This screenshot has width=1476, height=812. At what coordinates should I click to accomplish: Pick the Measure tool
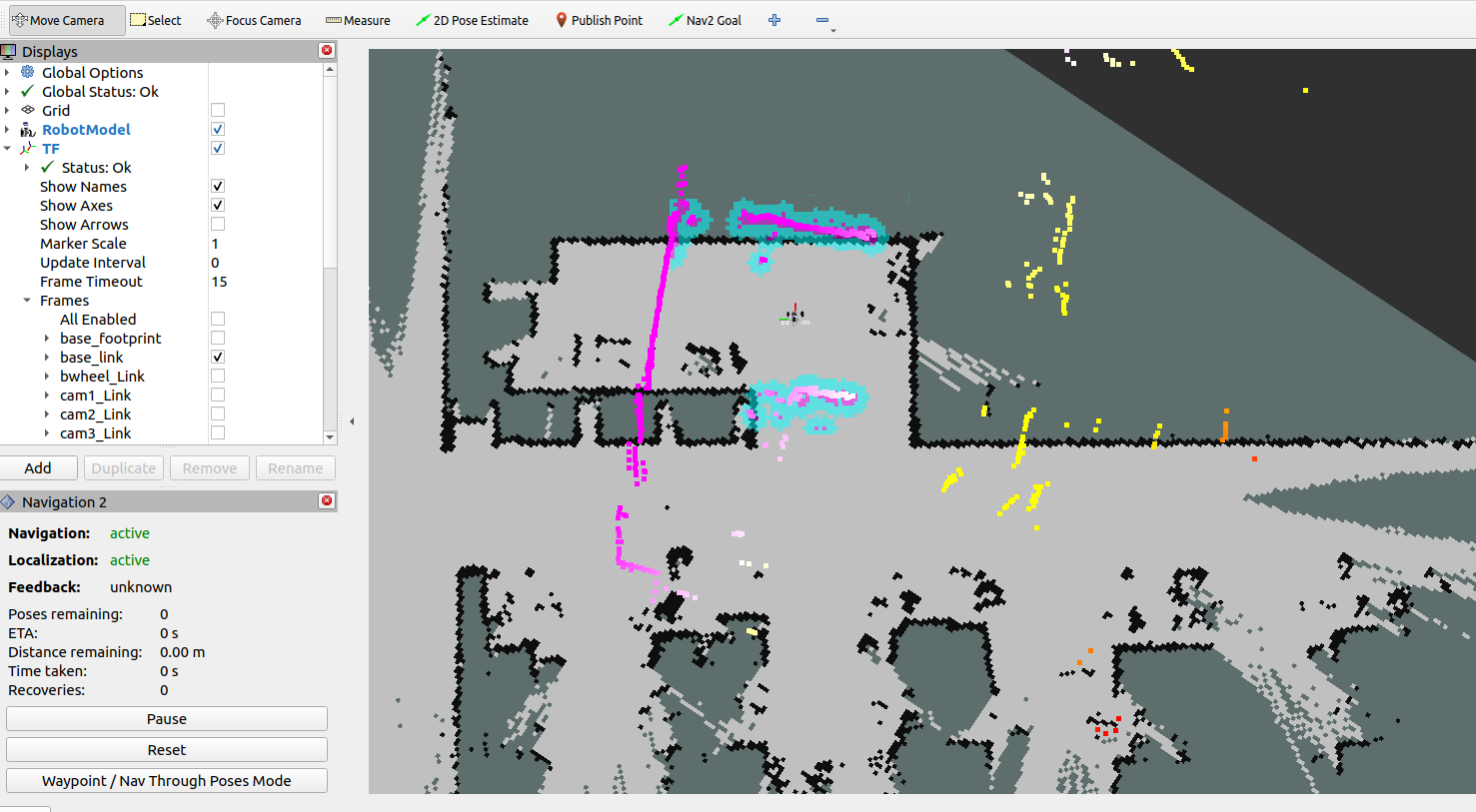(358, 20)
